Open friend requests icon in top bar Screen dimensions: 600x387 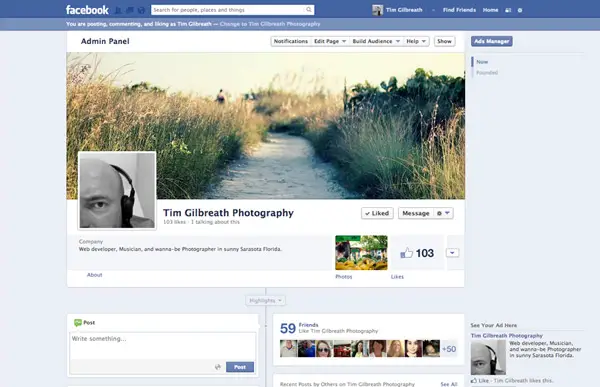[118, 10]
